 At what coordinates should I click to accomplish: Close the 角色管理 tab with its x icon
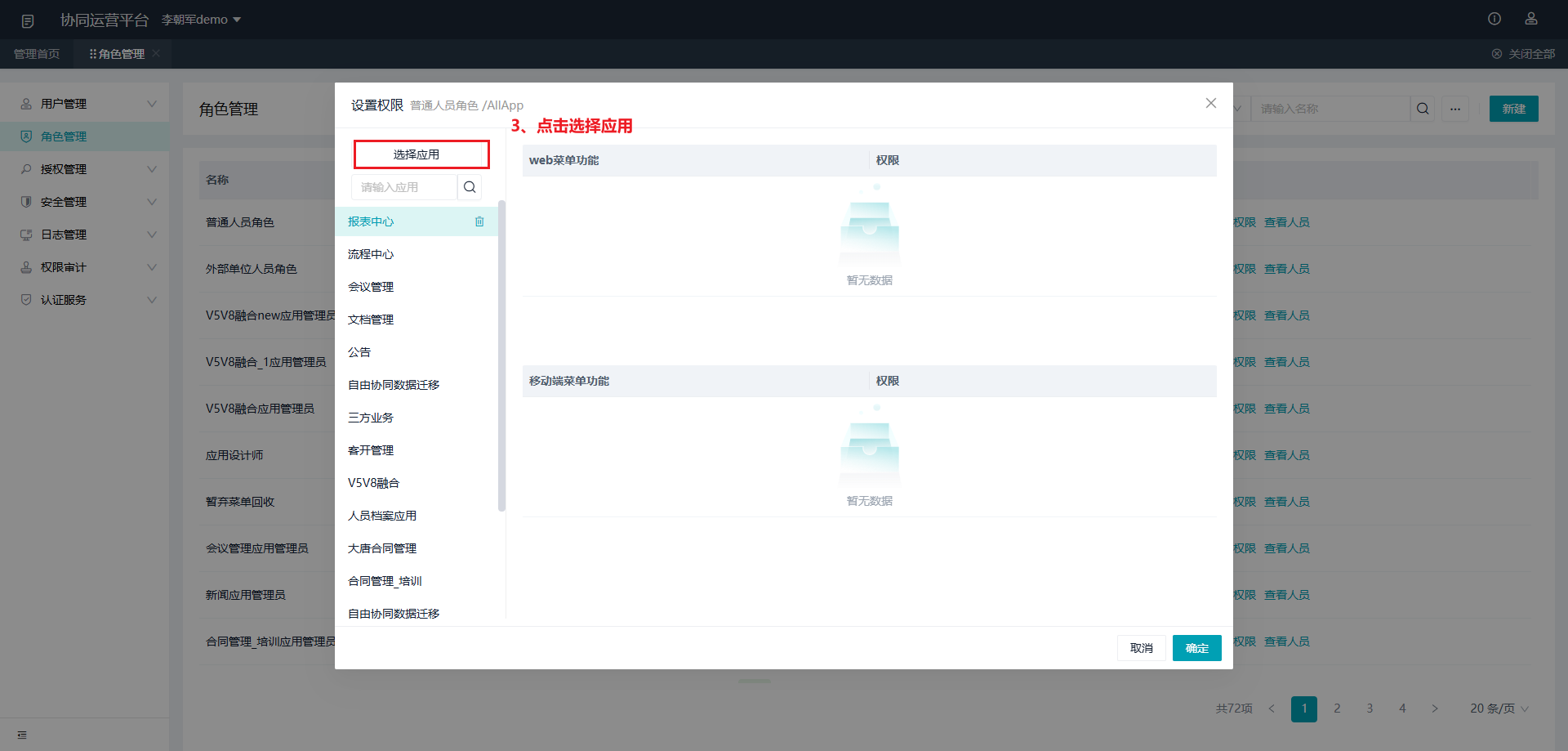coord(156,53)
